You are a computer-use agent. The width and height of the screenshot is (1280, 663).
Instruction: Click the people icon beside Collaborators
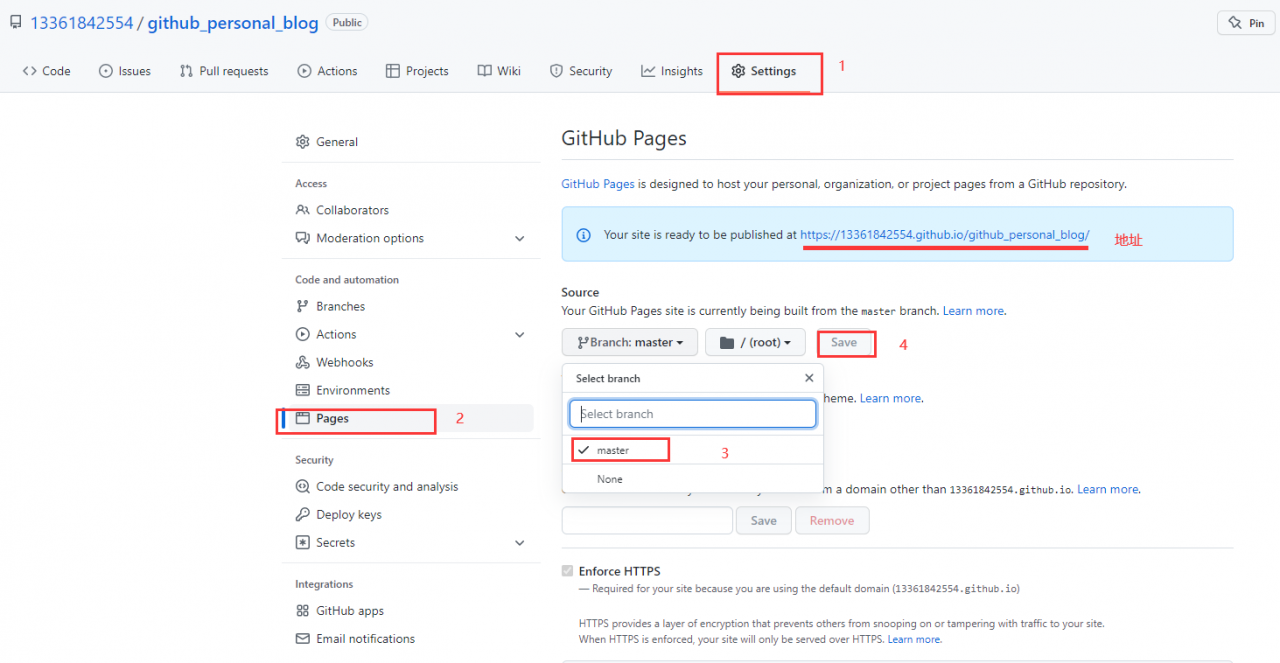303,210
